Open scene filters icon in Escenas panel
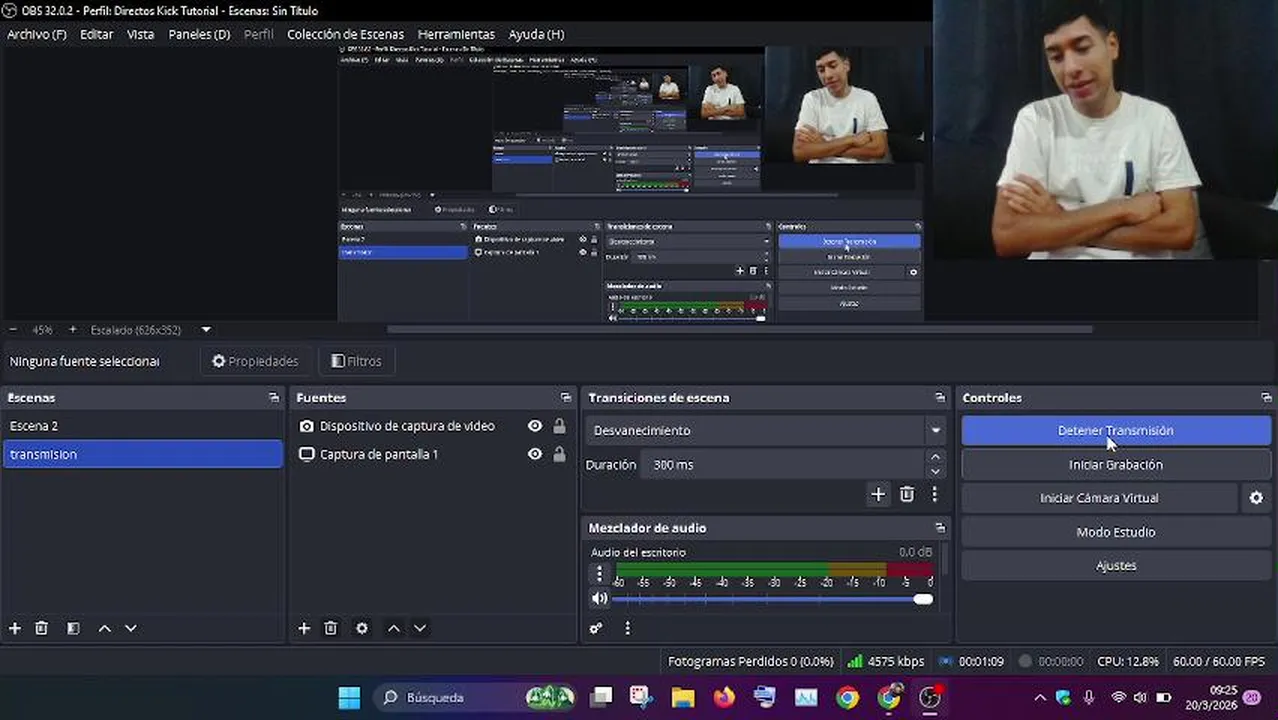This screenshot has height=720, width=1278. [73, 628]
